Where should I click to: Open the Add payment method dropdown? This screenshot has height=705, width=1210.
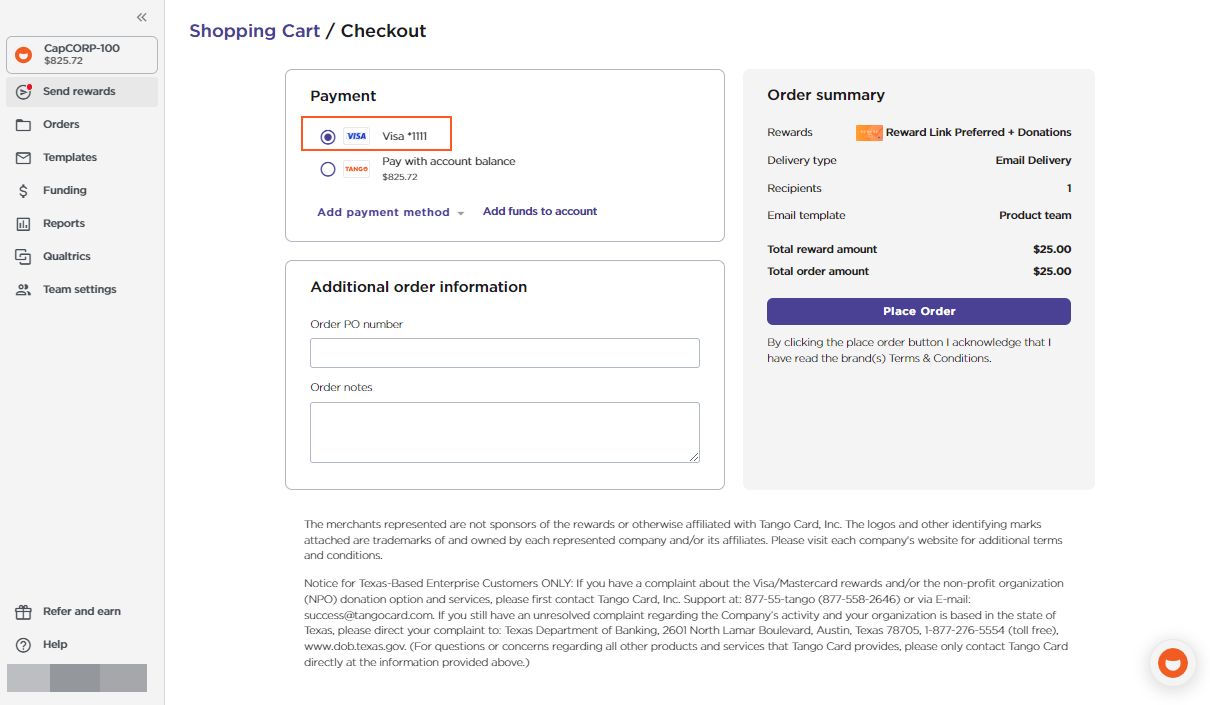pyautogui.click(x=390, y=211)
